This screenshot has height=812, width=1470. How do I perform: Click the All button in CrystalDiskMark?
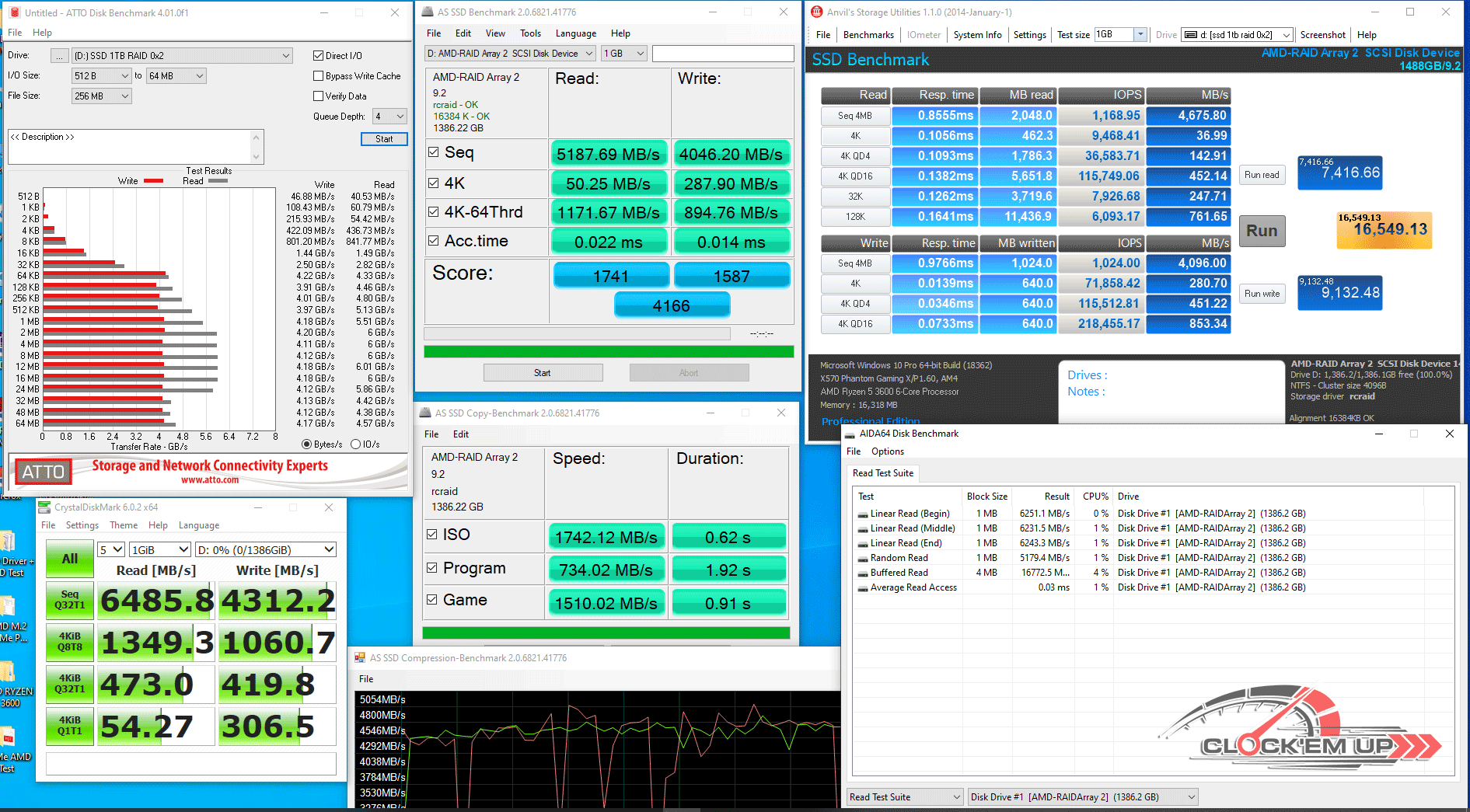click(69, 559)
